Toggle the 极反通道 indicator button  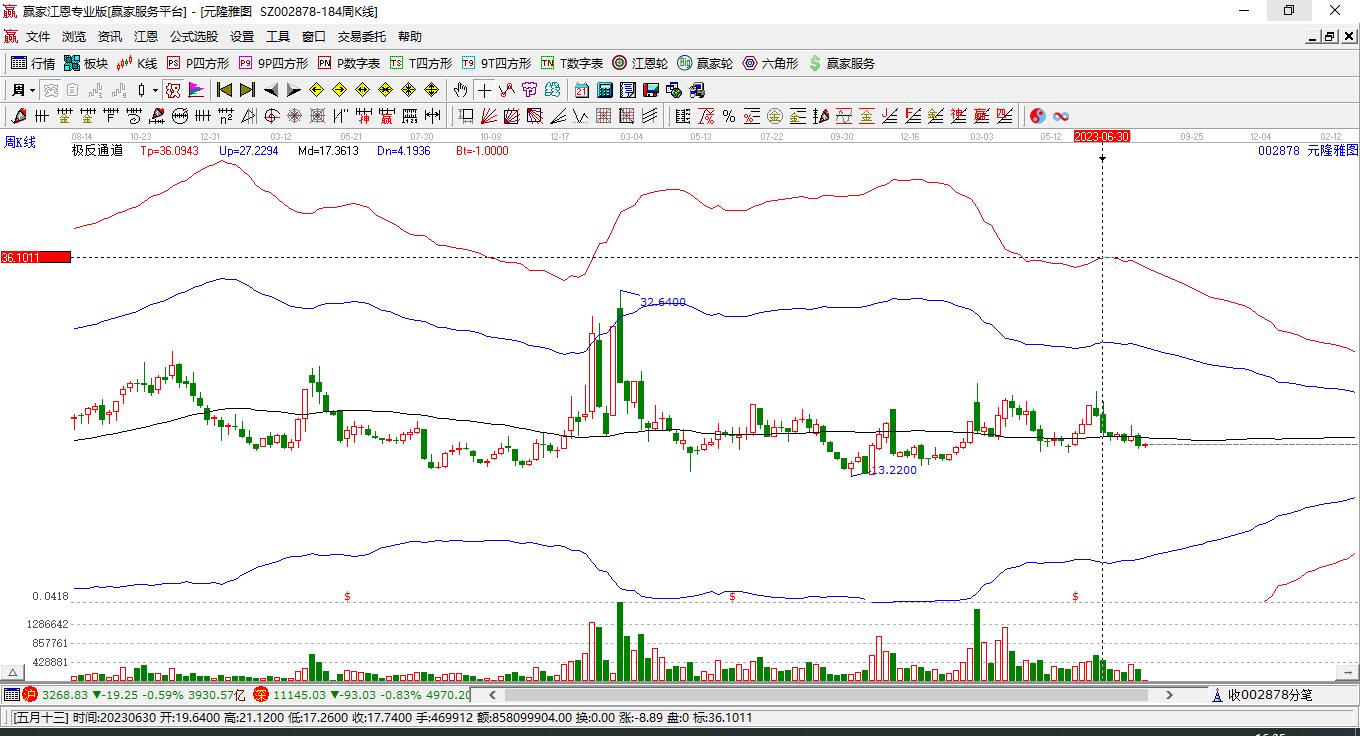point(97,151)
